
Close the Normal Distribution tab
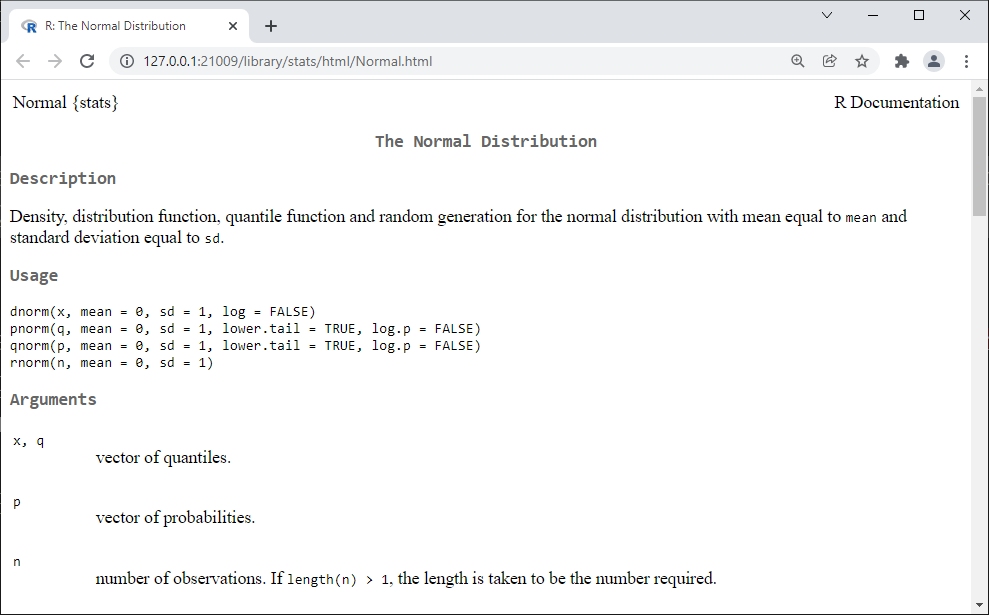pos(233,26)
